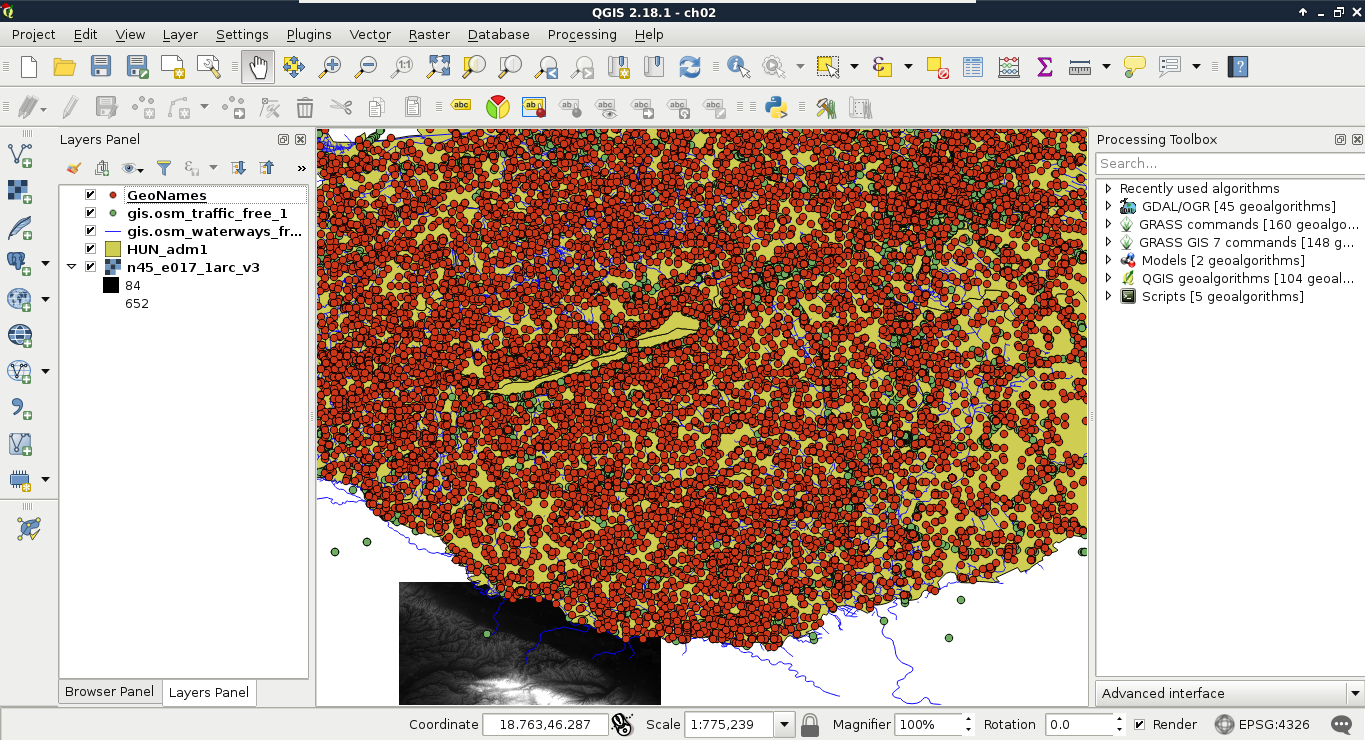Expand QGIS geoalgorithms in Processing Toolbox
Screen dimensions: 1365x740
coord(1108,279)
